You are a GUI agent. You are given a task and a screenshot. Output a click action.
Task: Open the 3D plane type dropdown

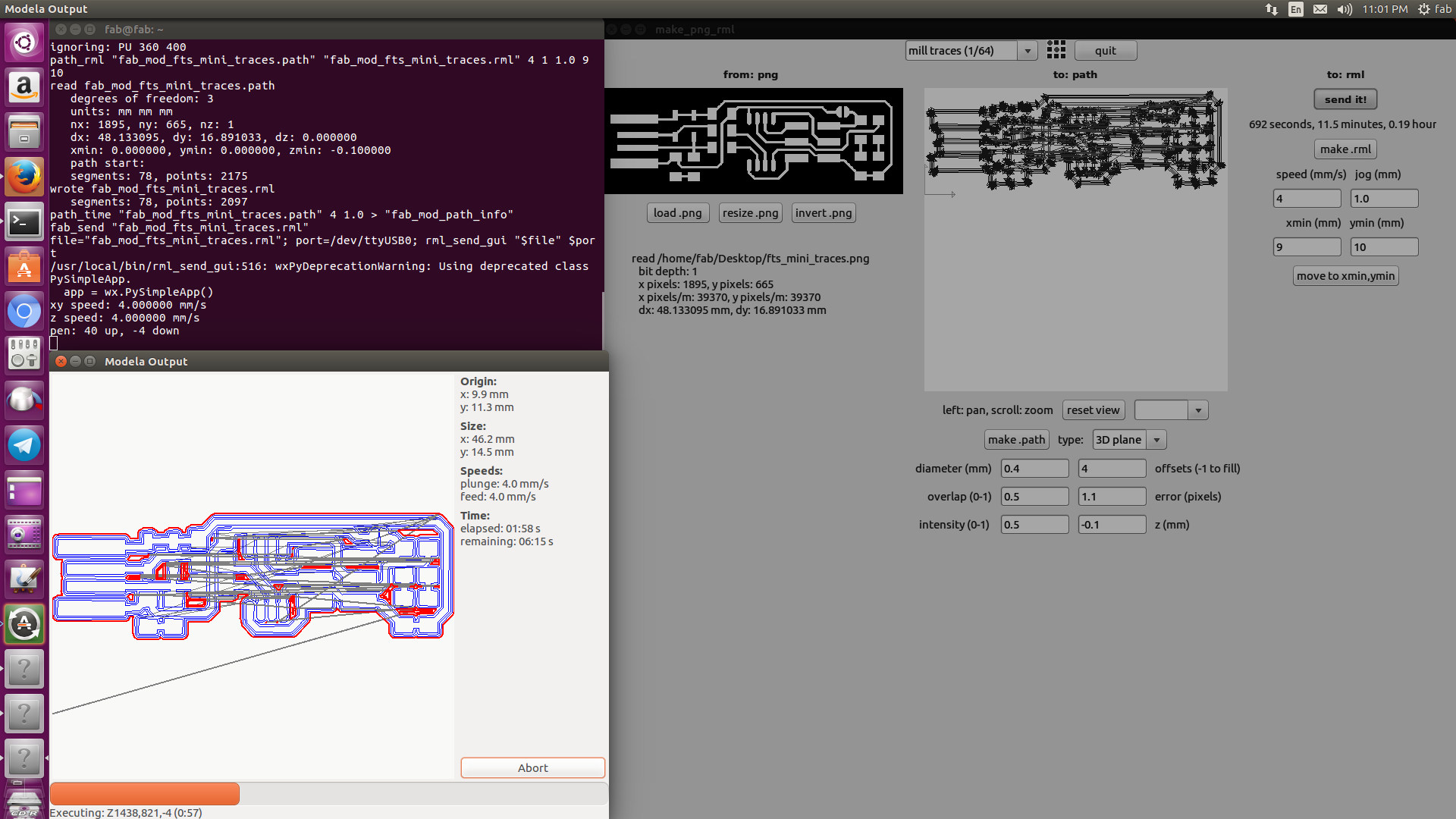click(1156, 440)
